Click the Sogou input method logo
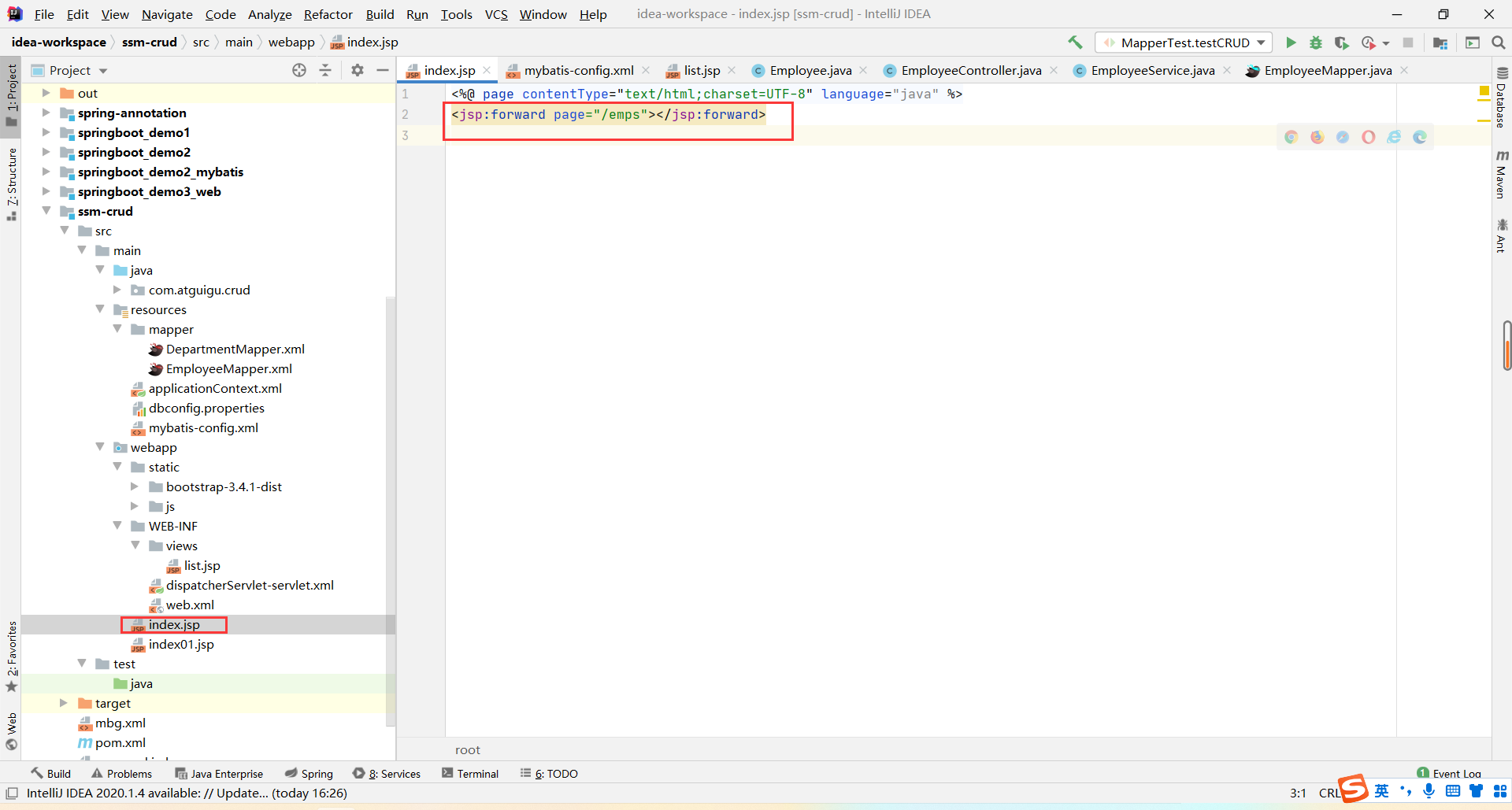 click(x=1354, y=788)
